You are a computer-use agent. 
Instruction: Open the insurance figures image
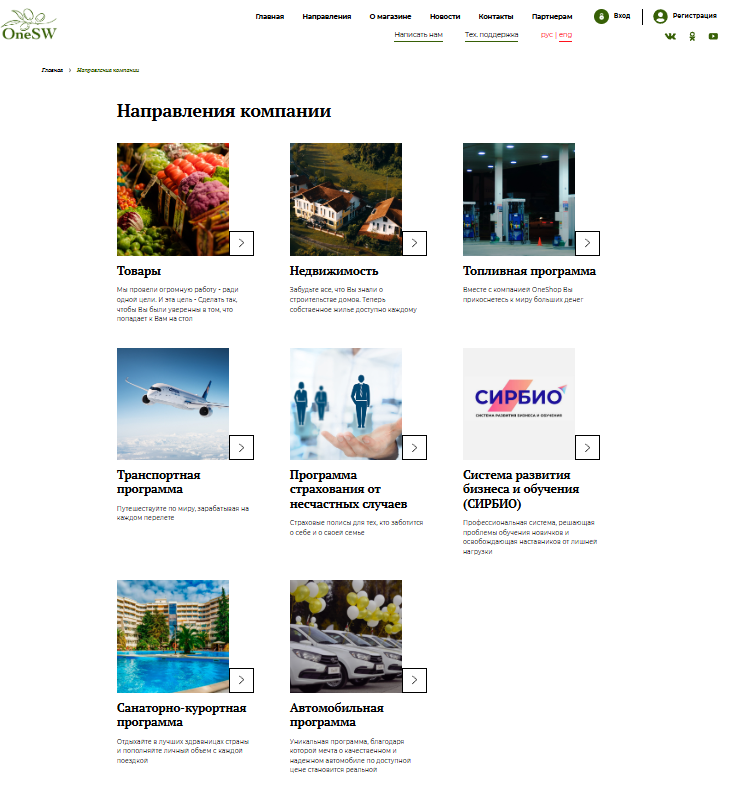click(346, 404)
